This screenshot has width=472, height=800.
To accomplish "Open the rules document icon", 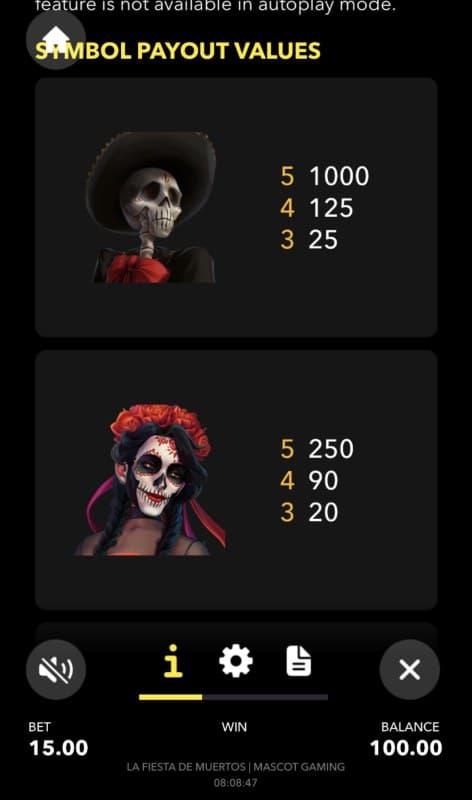I will [299, 661].
